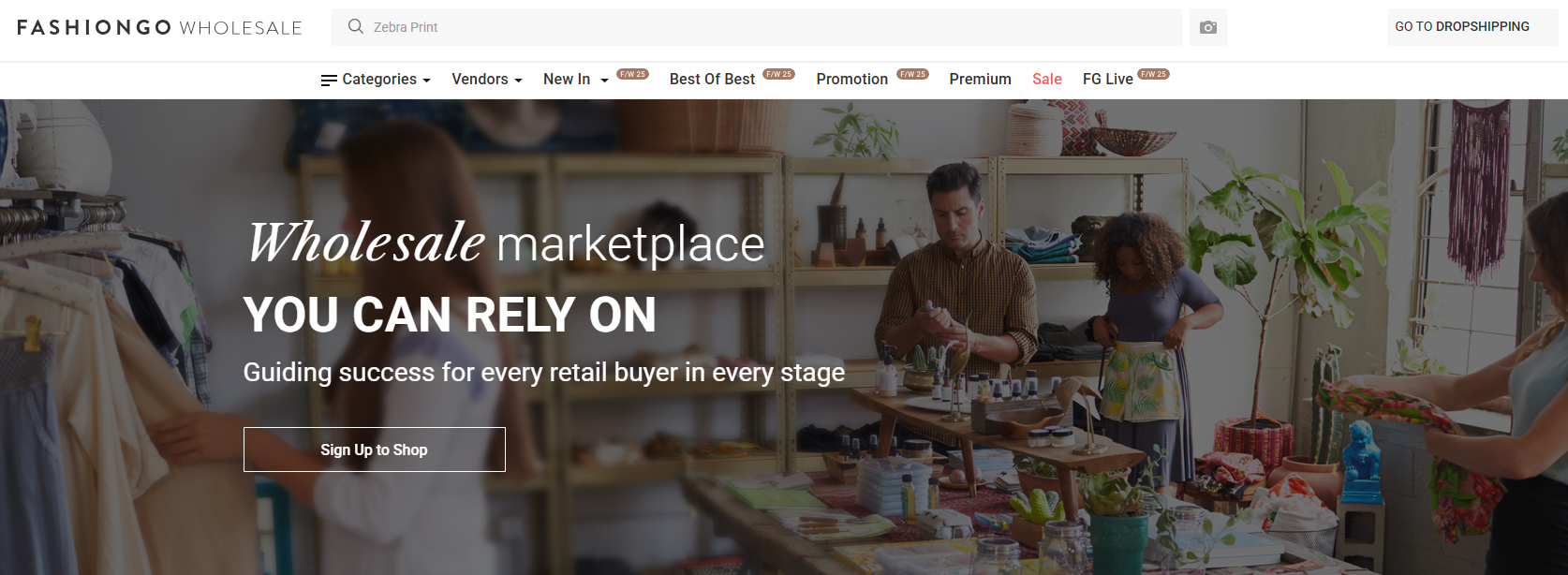Open the red Sale link

pyautogui.click(x=1046, y=80)
